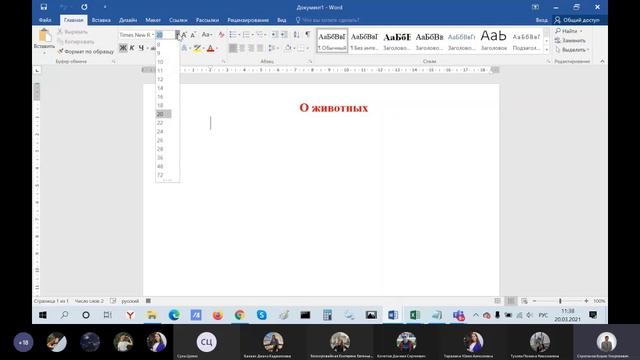The image size is (640, 360).
Task: Click Redo icon in quick access toolbar
Action: (x=84, y=7)
